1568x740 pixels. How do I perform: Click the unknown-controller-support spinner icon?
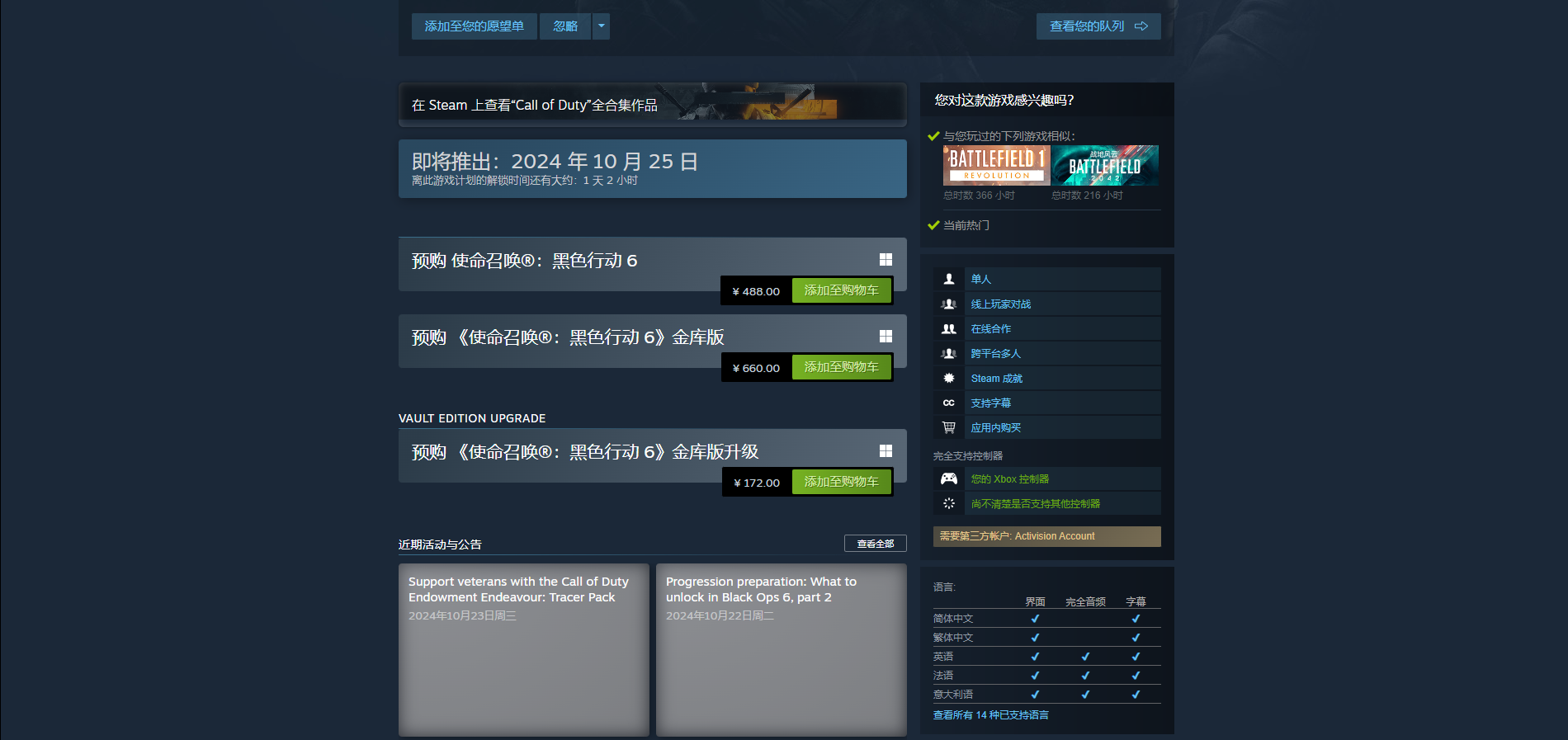pyautogui.click(x=949, y=503)
